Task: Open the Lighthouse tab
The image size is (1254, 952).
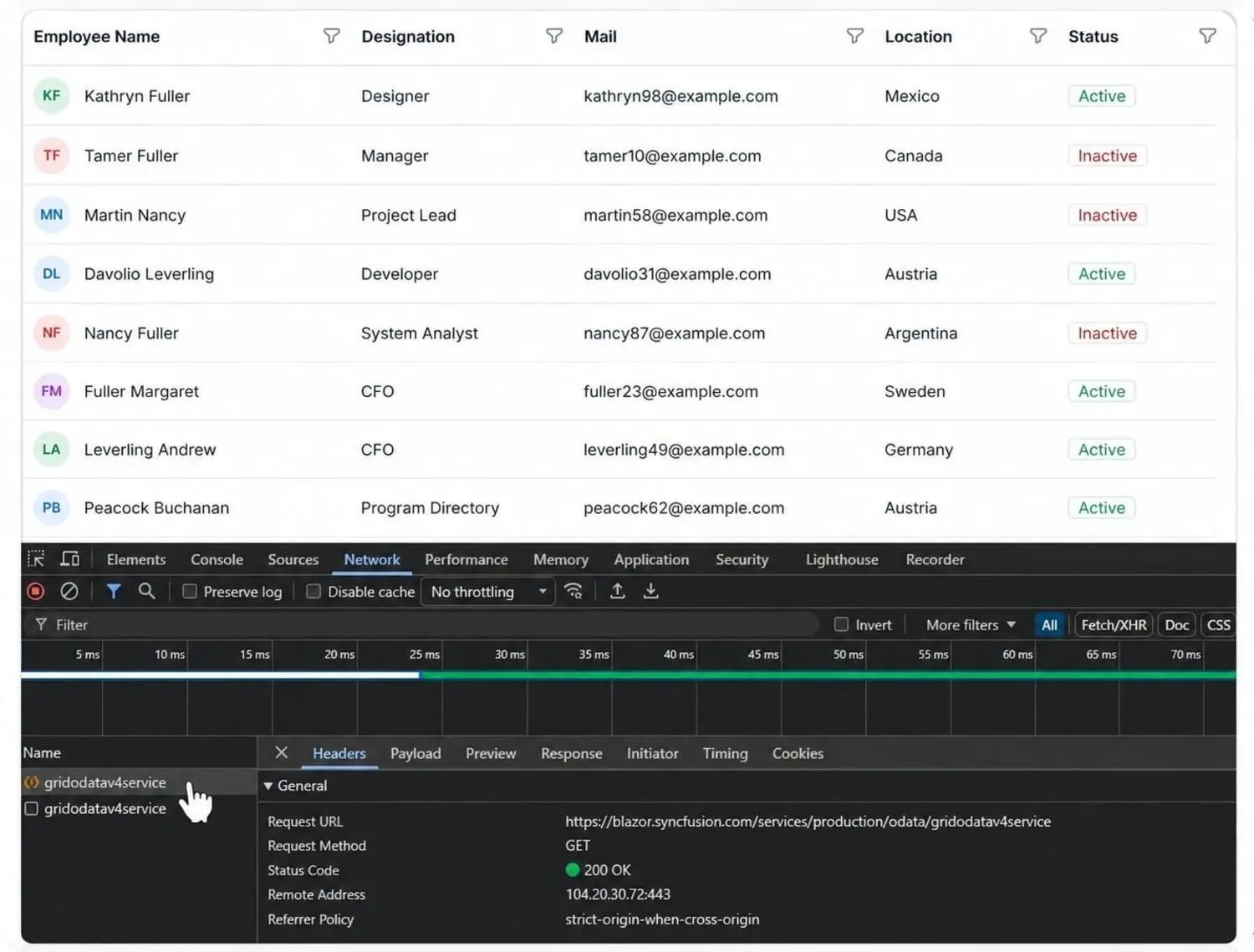Action: (x=842, y=560)
